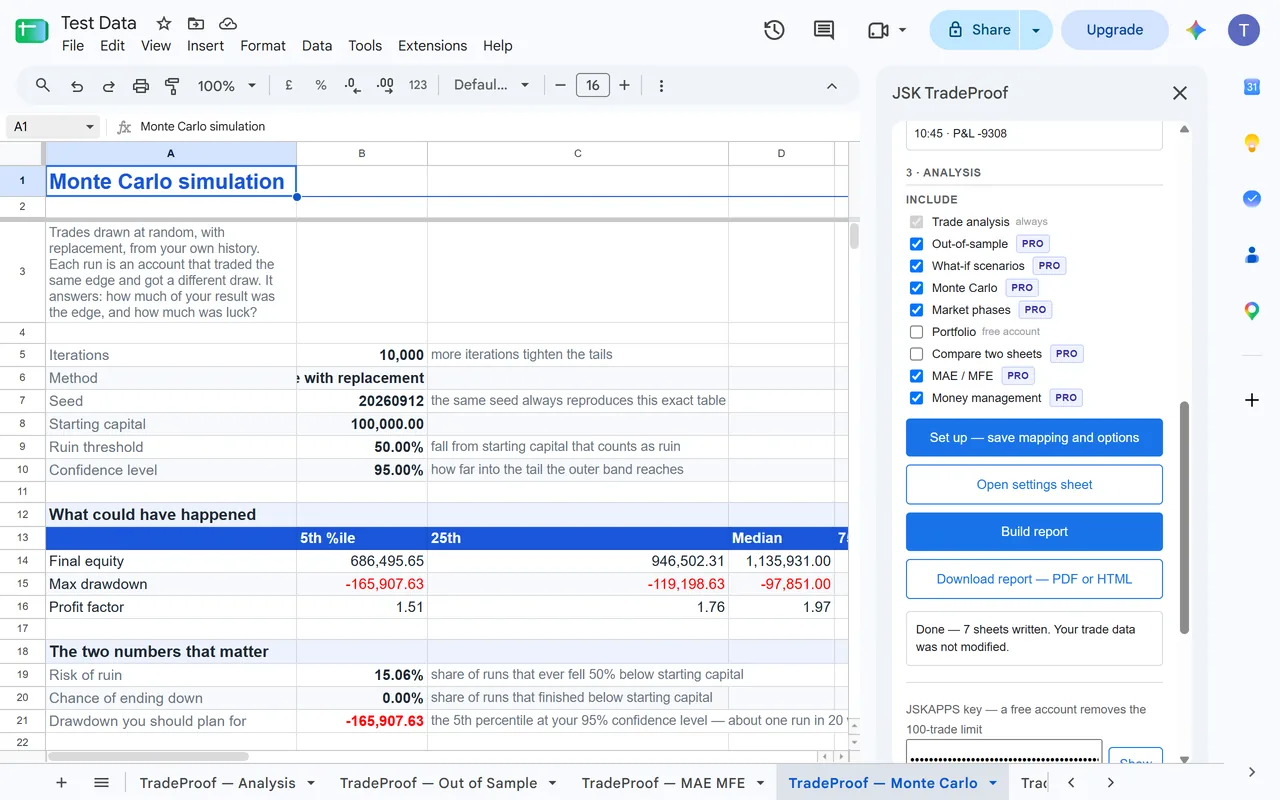Click Download report — PDF or HTML

click(x=1034, y=579)
